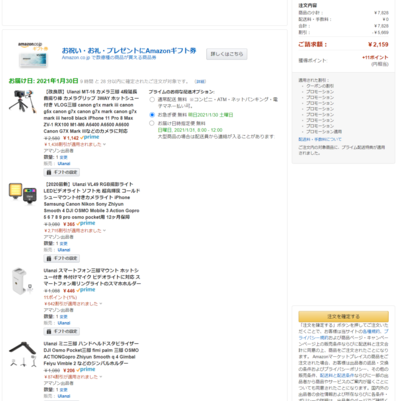
Task: Click the gift settings button under the phone mount
Action: coord(62,331)
